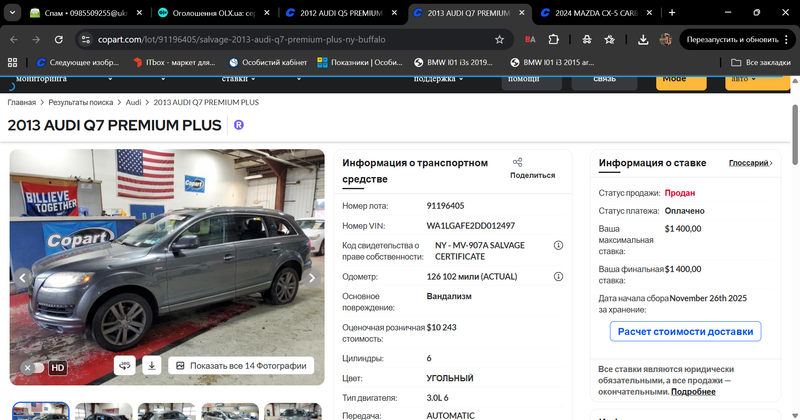
Task: Open the Глоссарий link
Action: pyautogui.click(x=750, y=163)
